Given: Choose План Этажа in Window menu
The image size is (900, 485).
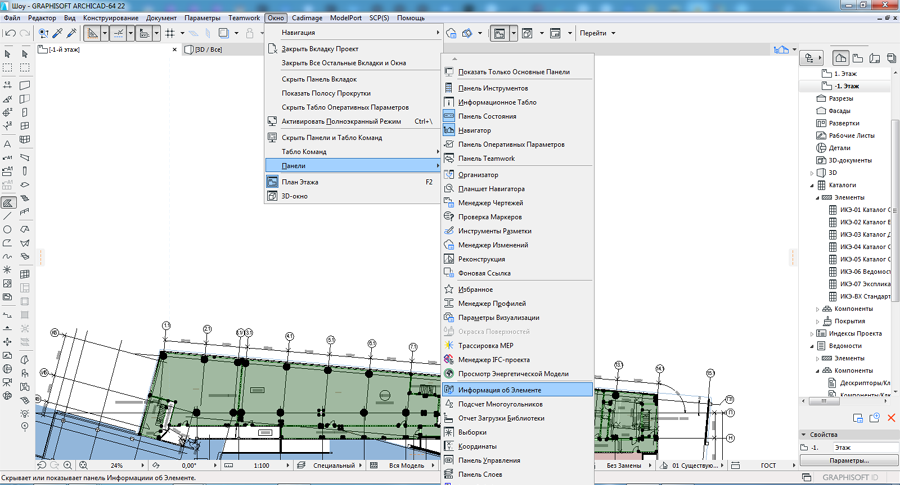Looking at the screenshot, I should (x=353, y=182).
